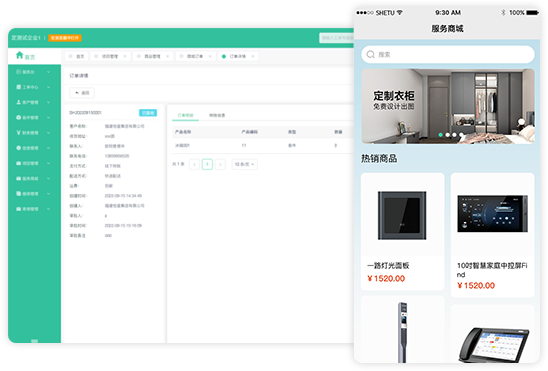
Task: Open the 一路灯光面板 product card
Action: click(x=403, y=232)
